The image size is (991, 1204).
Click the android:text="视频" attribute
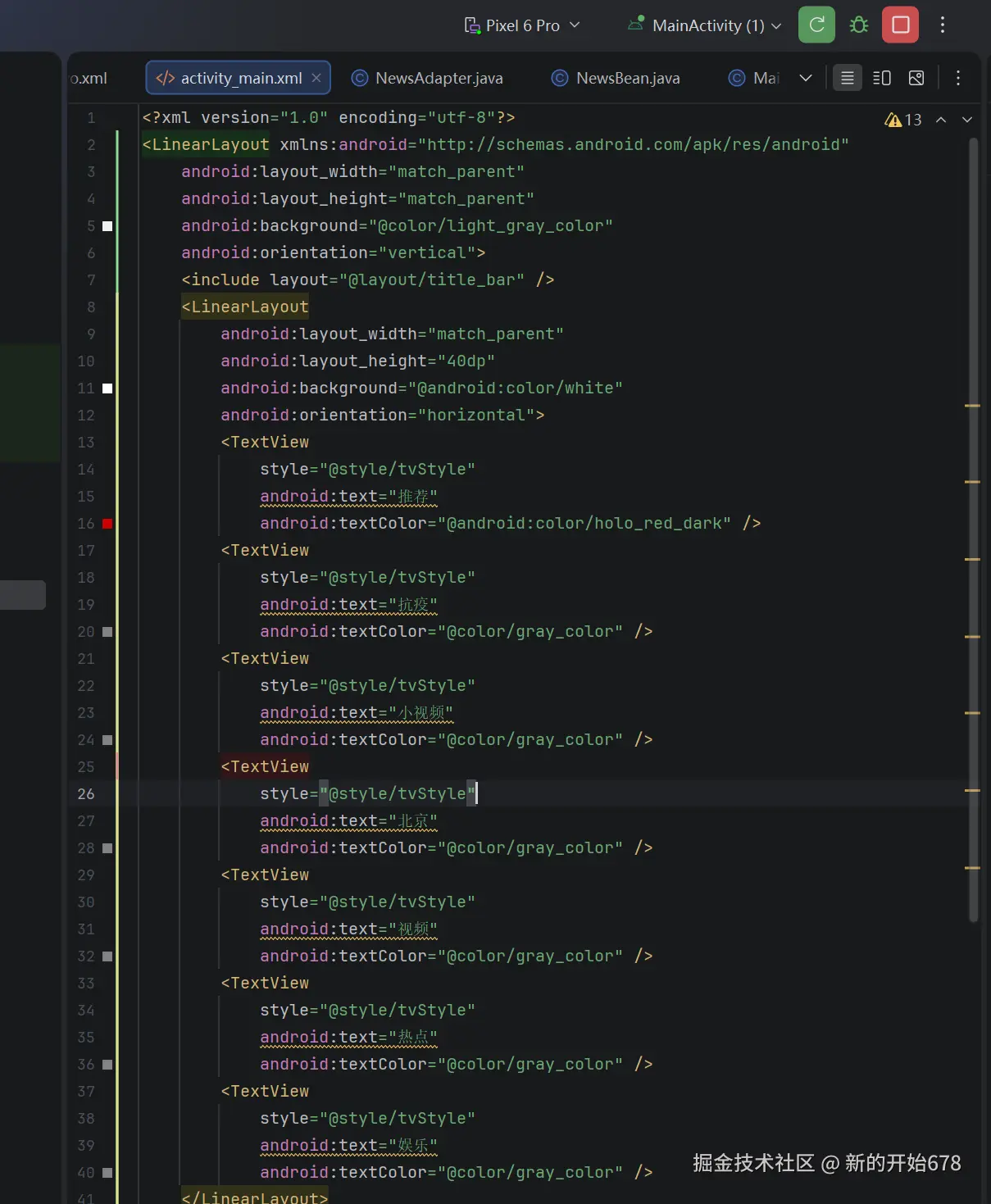point(348,929)
